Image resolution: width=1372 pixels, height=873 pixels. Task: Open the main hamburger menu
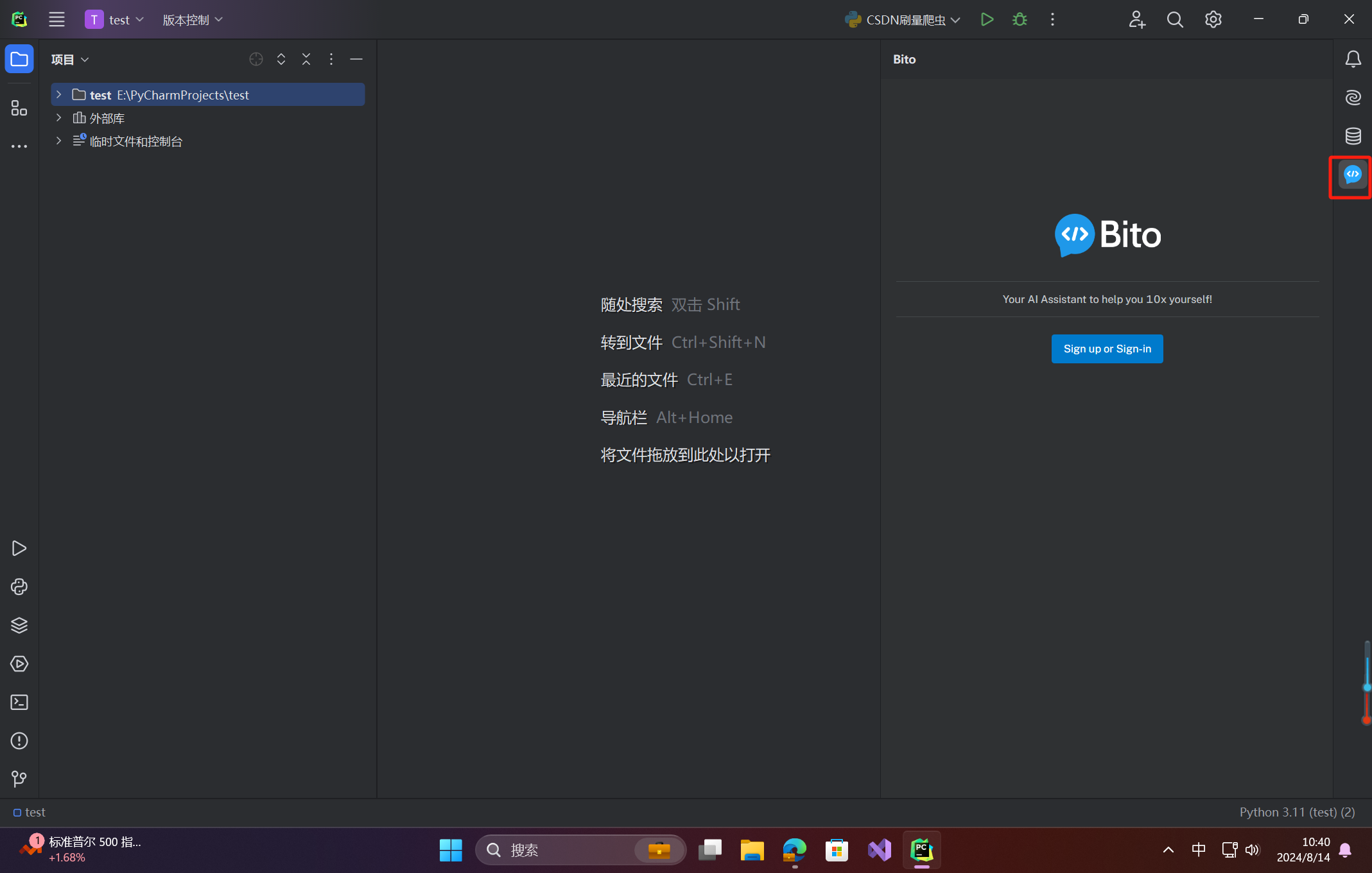point(56,20)
